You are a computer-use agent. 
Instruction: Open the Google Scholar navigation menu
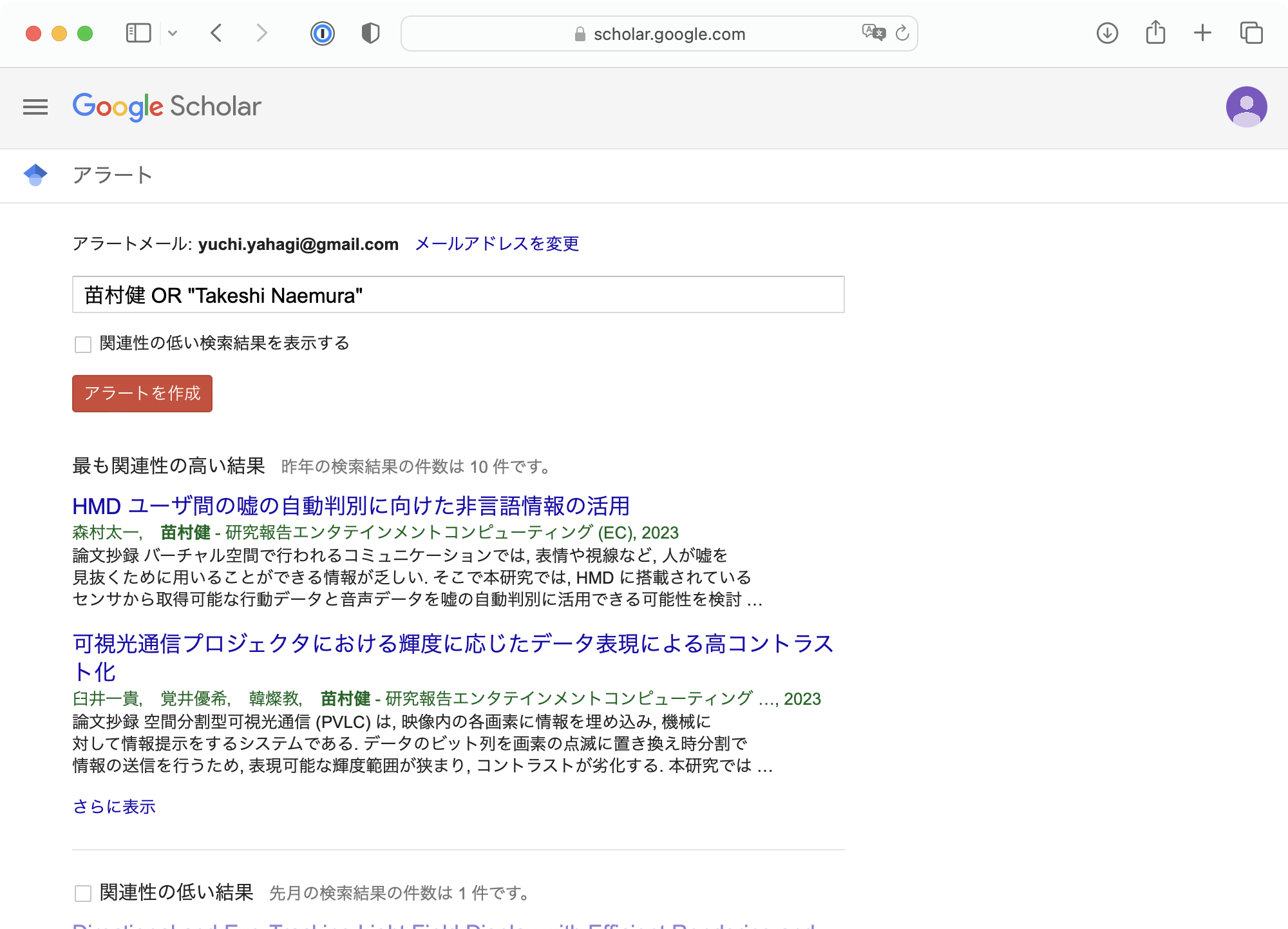[x=35, y=107]
